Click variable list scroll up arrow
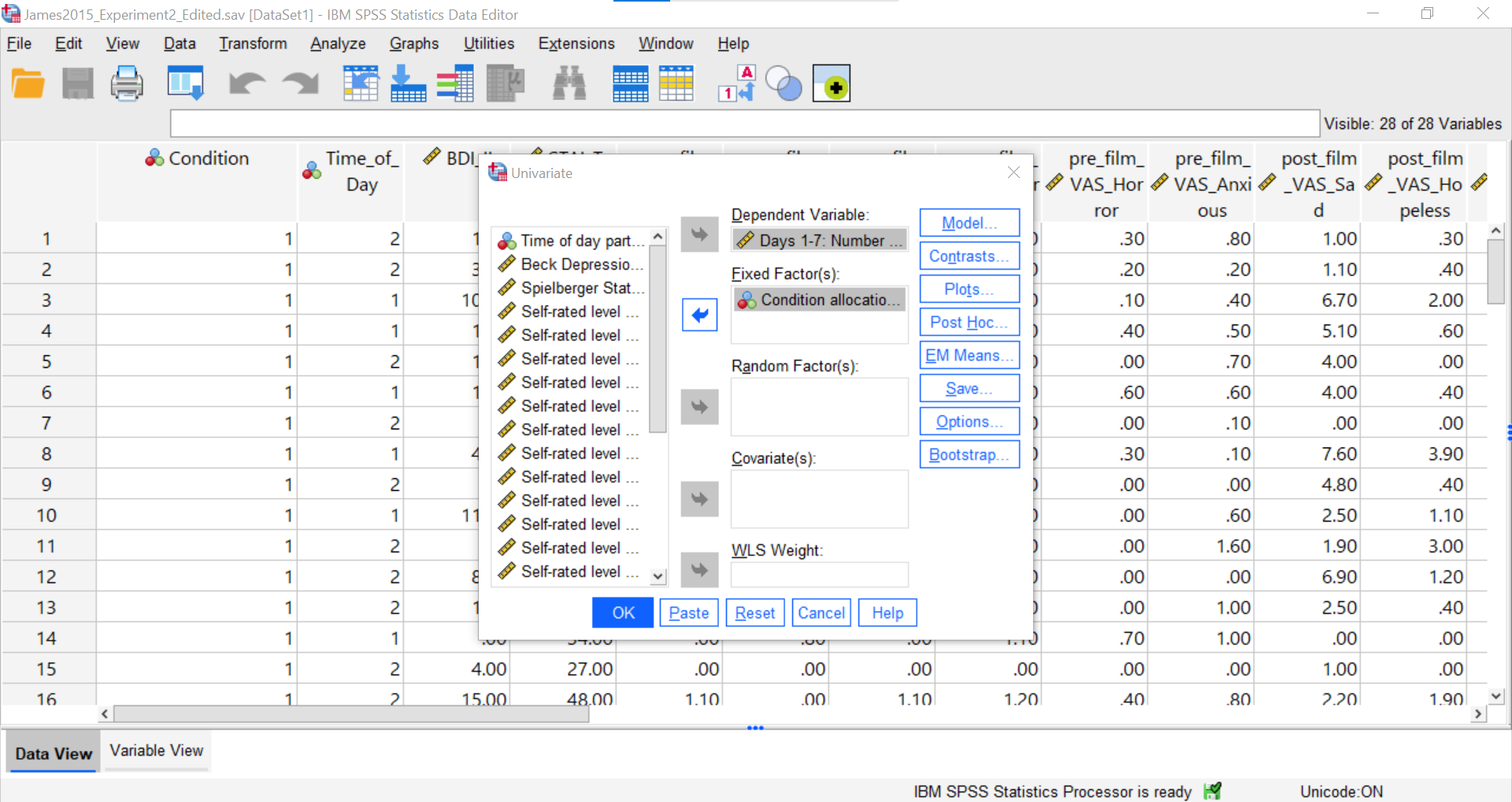Screen dimensions: 1512x802 tap(658, 236)
